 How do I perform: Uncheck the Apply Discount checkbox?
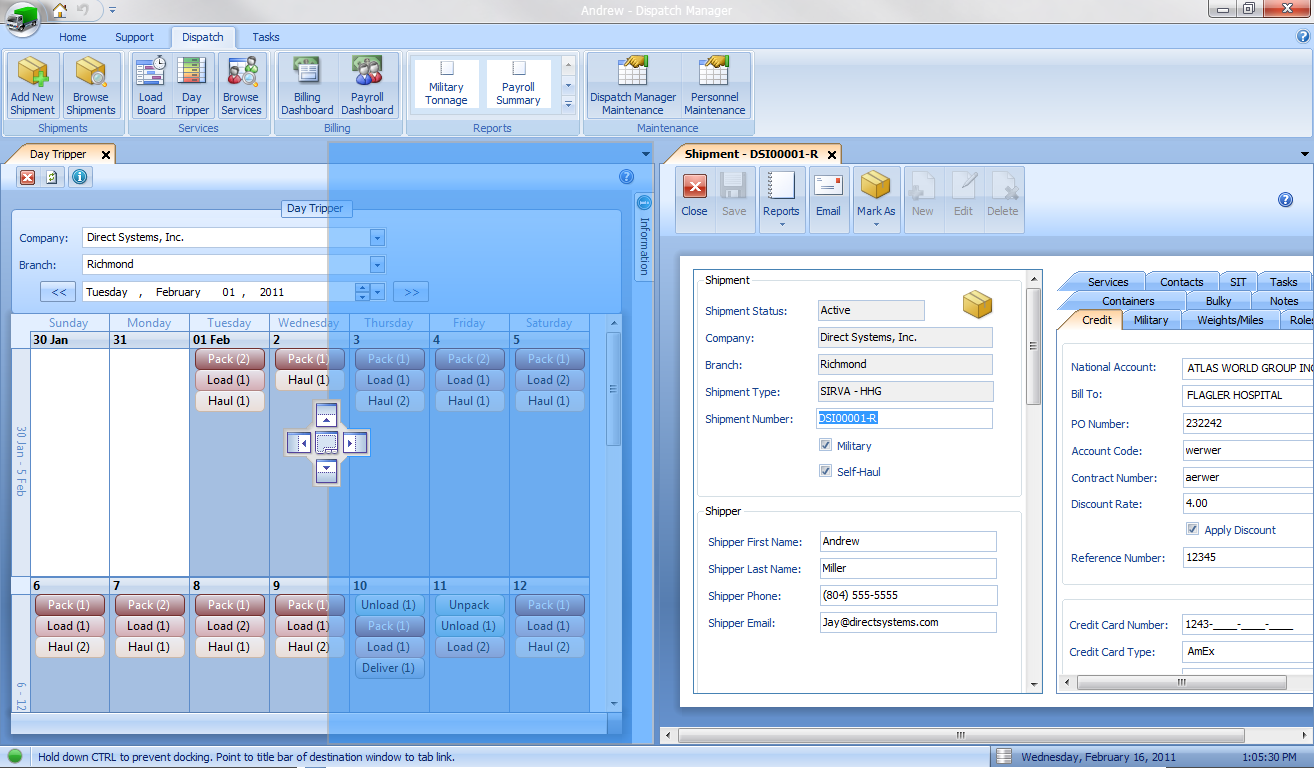pyautogui.click(x=1192, y=529)
